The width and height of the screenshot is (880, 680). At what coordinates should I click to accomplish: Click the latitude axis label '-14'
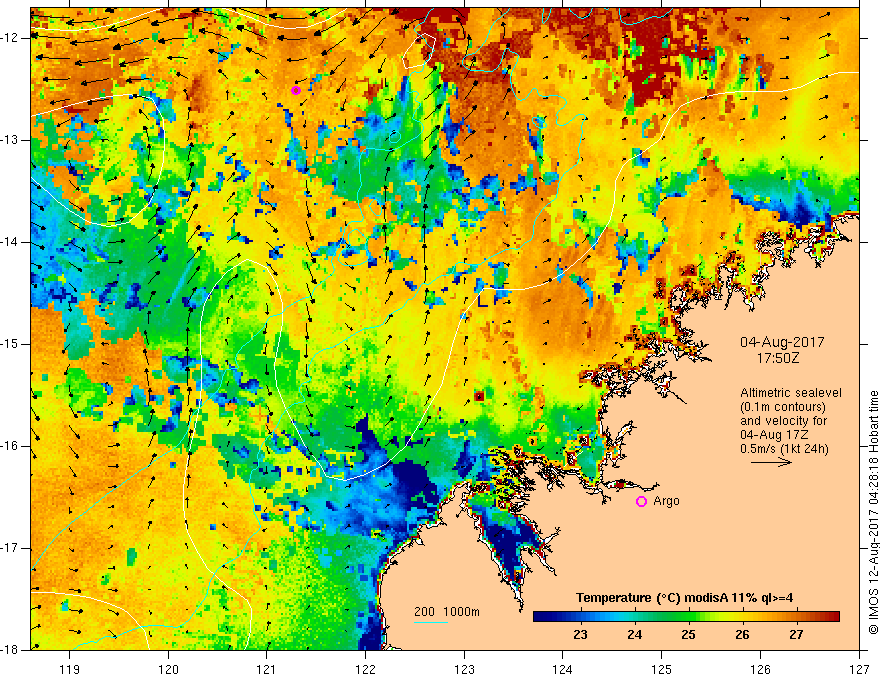point(9,242)
